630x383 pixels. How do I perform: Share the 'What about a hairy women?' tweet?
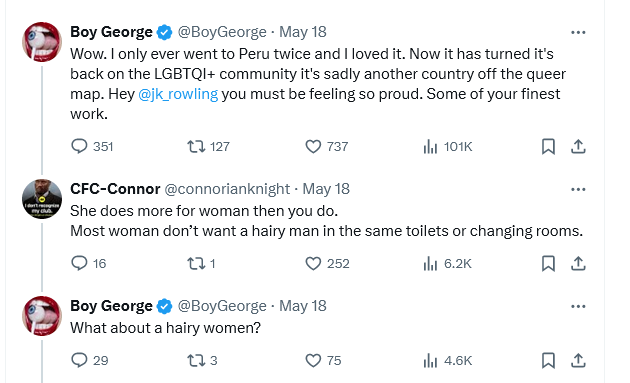pos(578,360)
